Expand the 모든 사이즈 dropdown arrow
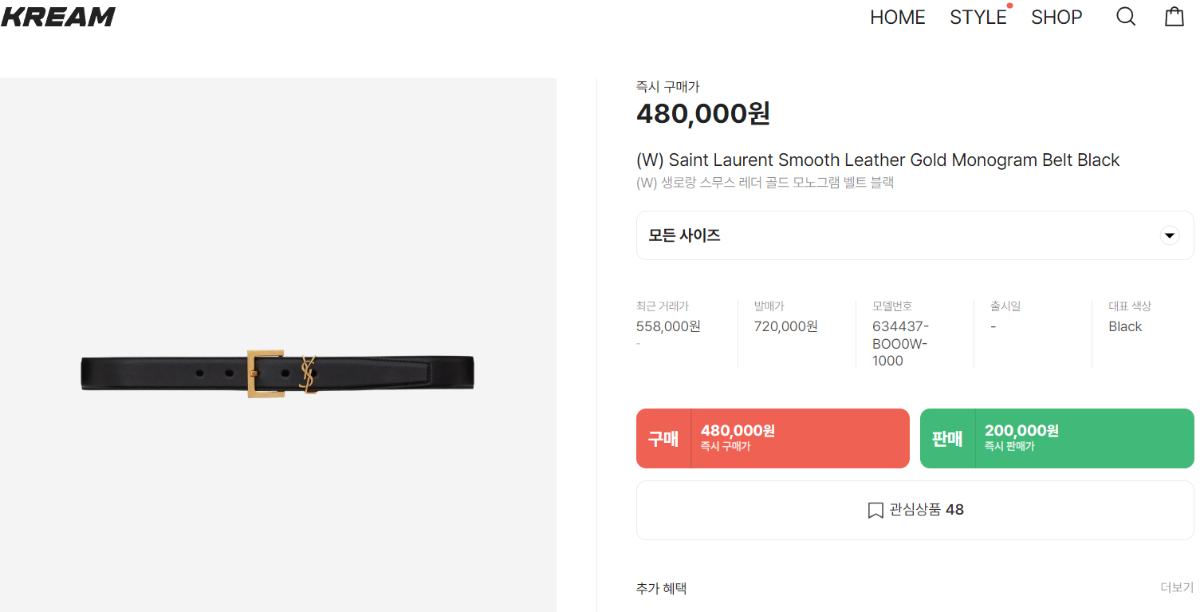Image resolution: width=1200 pixels, height=612 pixels. (1169, 236)
